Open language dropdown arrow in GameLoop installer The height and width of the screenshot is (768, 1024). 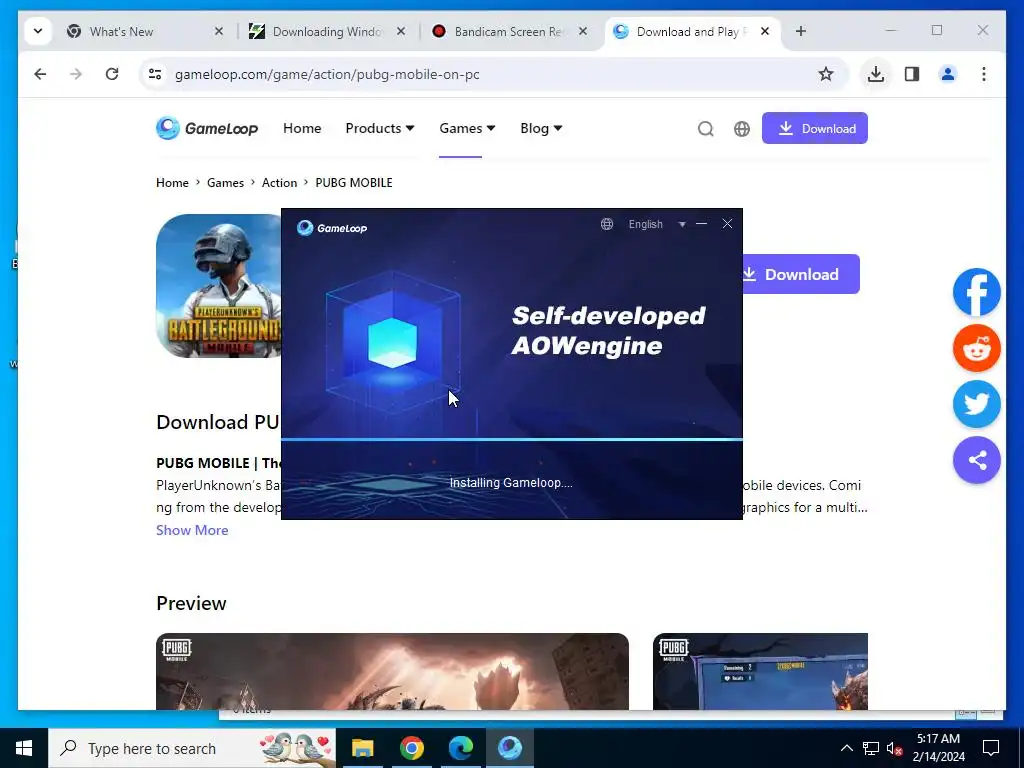682,224
